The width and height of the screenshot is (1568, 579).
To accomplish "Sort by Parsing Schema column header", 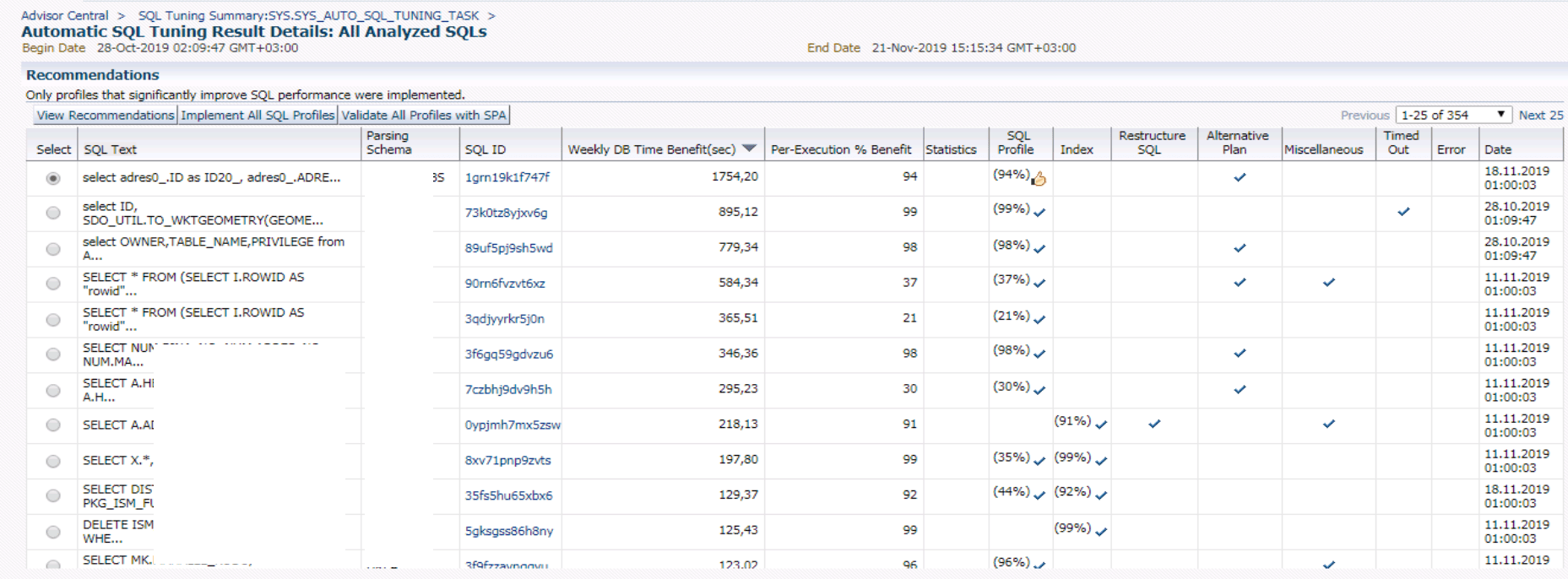I will tap(389, 142).
